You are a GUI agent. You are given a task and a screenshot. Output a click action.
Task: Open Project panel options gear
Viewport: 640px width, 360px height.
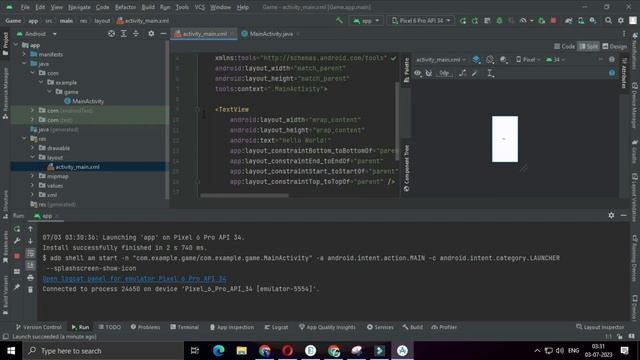pos(151,34)
